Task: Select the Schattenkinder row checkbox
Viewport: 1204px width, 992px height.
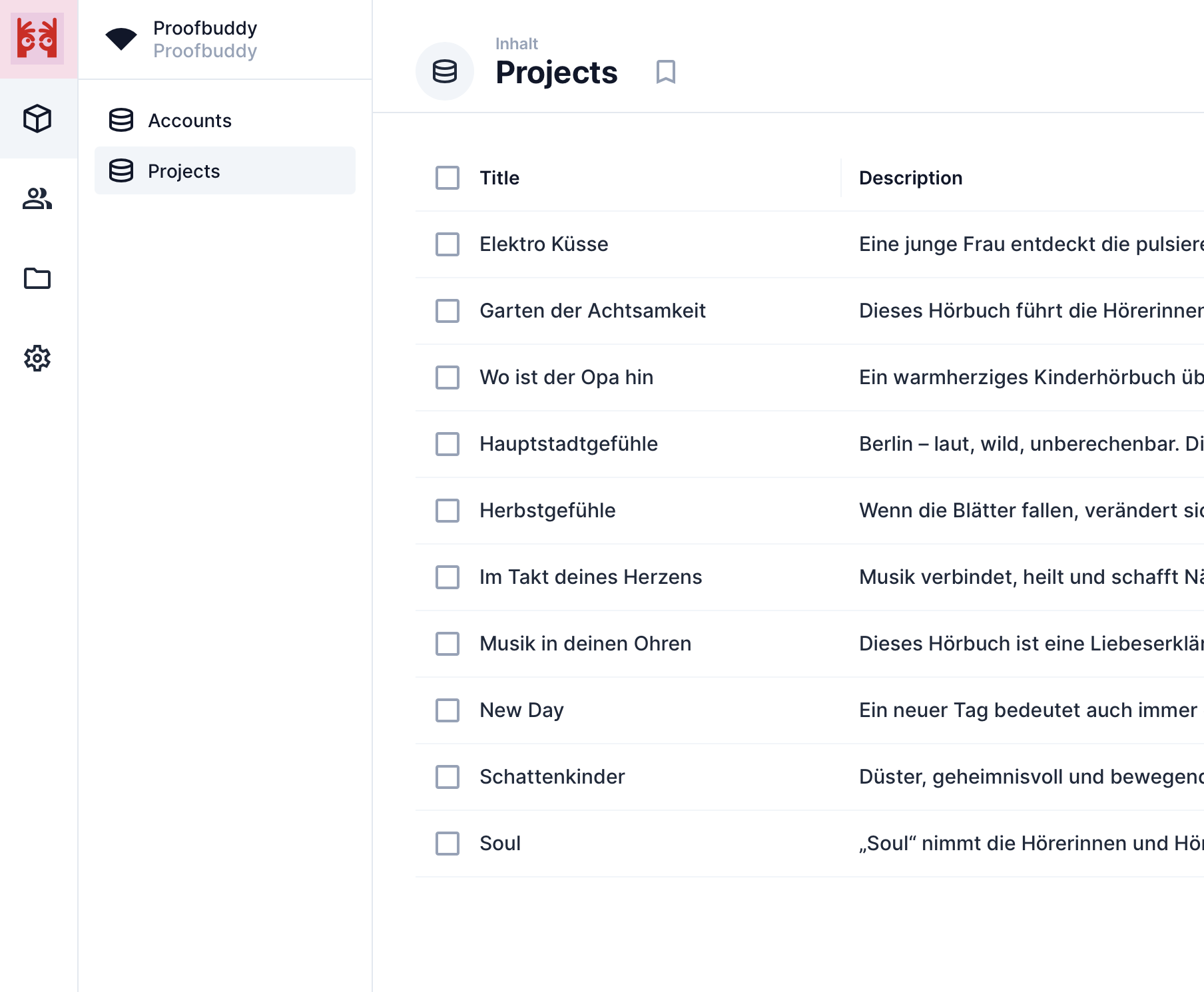Action: pyautogui.click(x=448, y=777)
